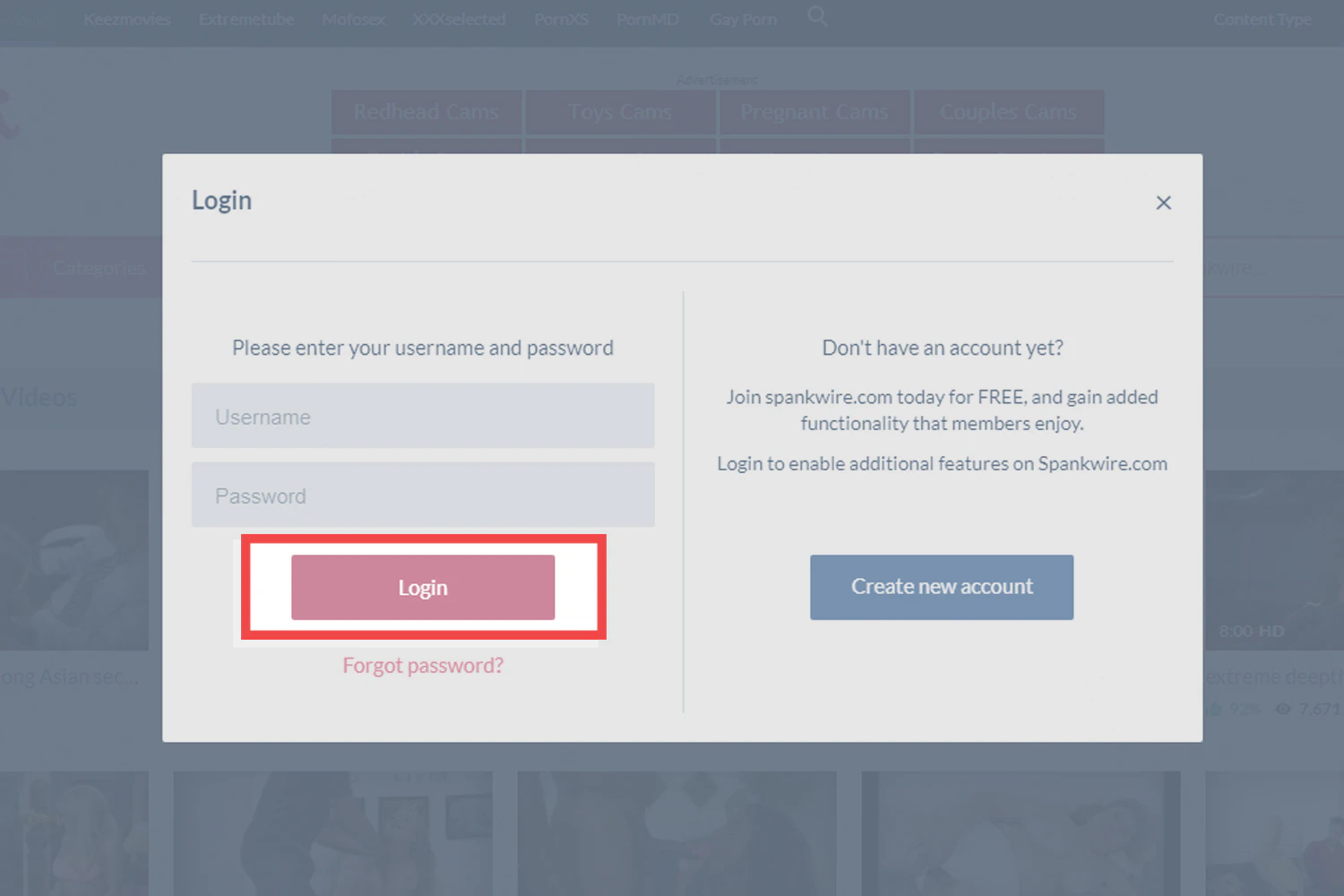The width and height of the screenshot is (1344, 896).
Task: Focus the Username input field
Action: pyautogui.click(x=423, y=416)
